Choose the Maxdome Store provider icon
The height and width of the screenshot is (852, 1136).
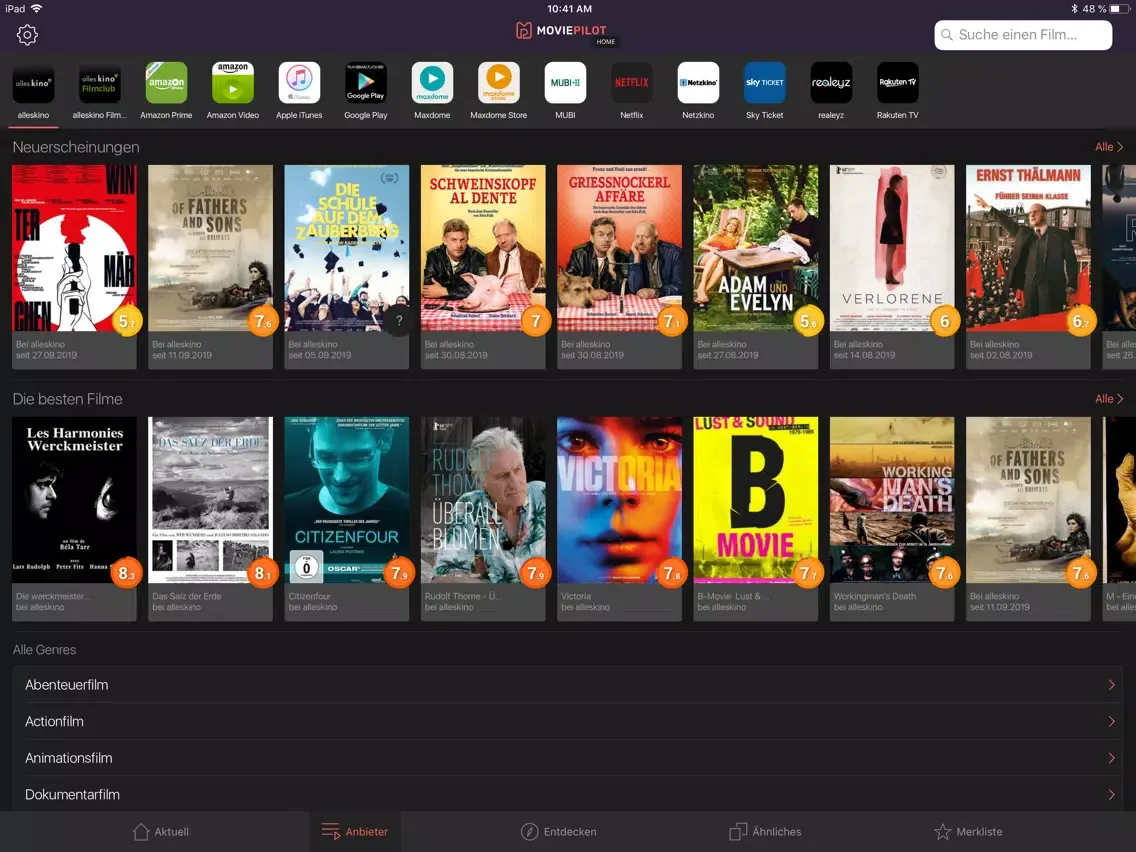tap(498, 83)
